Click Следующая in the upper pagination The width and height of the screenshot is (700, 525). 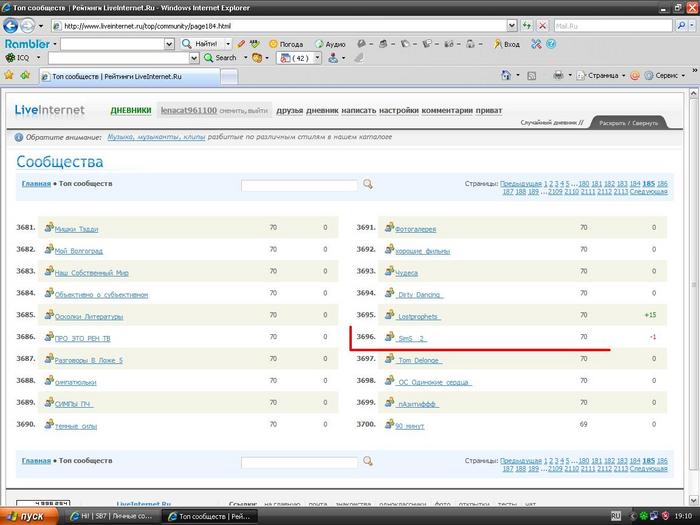tap(648, 192)
